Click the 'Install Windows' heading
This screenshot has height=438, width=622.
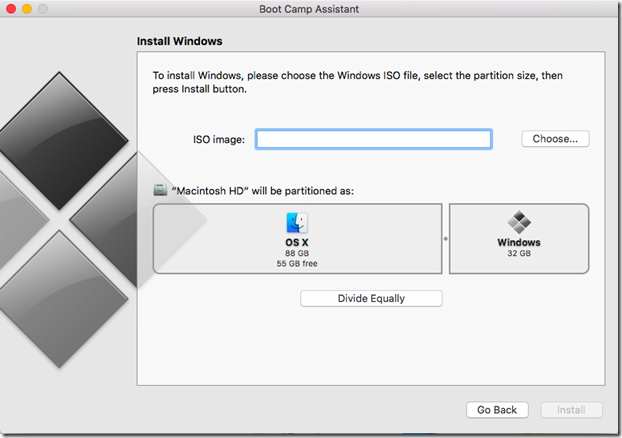pos(179,41)
